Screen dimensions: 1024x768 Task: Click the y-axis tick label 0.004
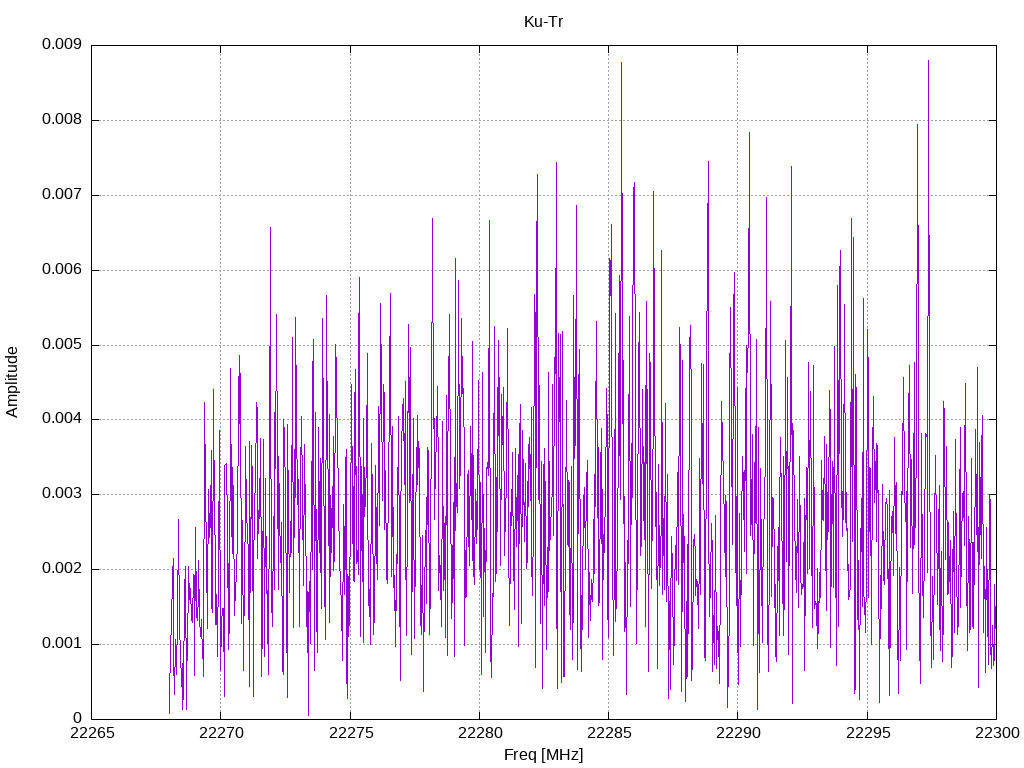point(62,419)
